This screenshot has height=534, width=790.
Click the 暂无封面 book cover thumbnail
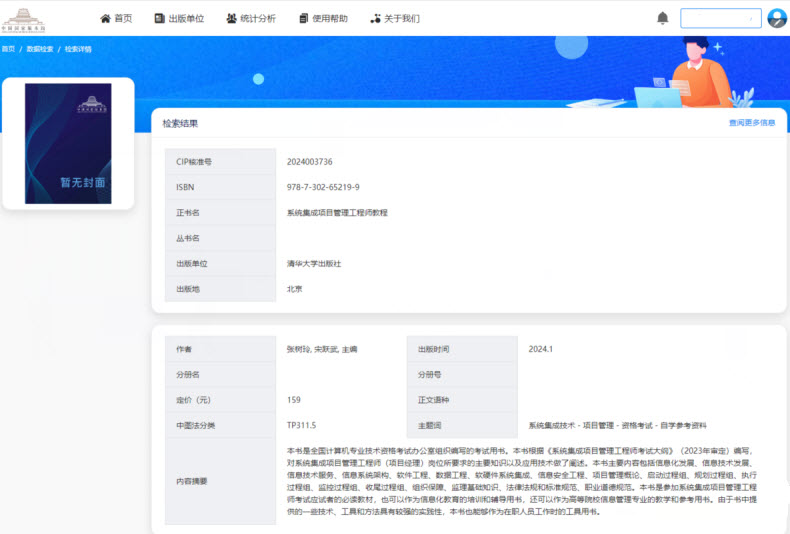click(x=68, y=144)
